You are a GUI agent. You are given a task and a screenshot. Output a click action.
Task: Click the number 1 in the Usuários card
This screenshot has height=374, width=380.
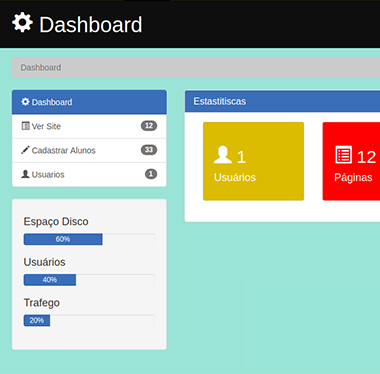pyautogui.click(x=241, y=157)
